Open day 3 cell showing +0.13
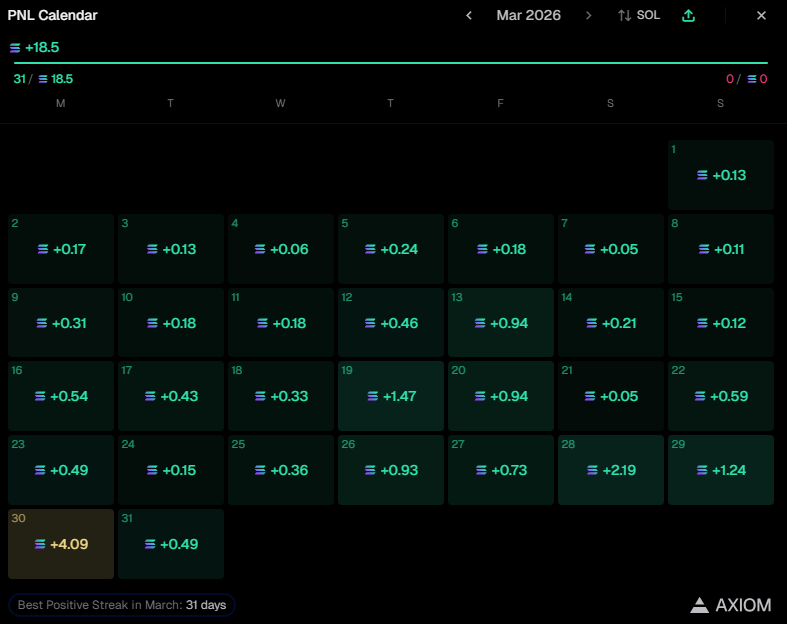This screenshot has height=624, width=787. coord(171,249)
